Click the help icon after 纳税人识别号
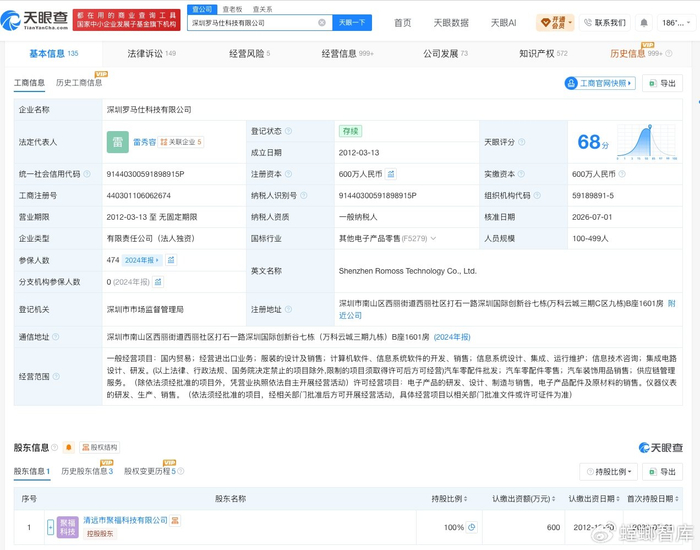Viewport: 700px width, 550px height. (x=304, y=195)
